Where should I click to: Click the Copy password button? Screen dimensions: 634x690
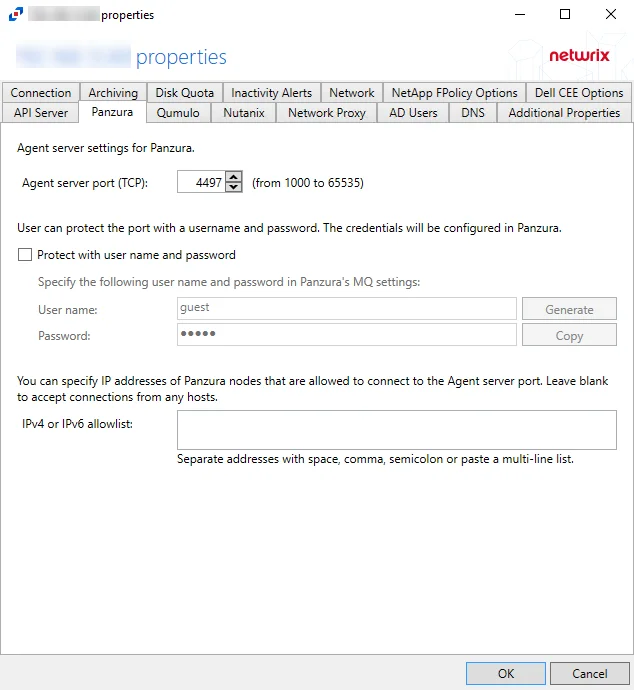(569, 335)
